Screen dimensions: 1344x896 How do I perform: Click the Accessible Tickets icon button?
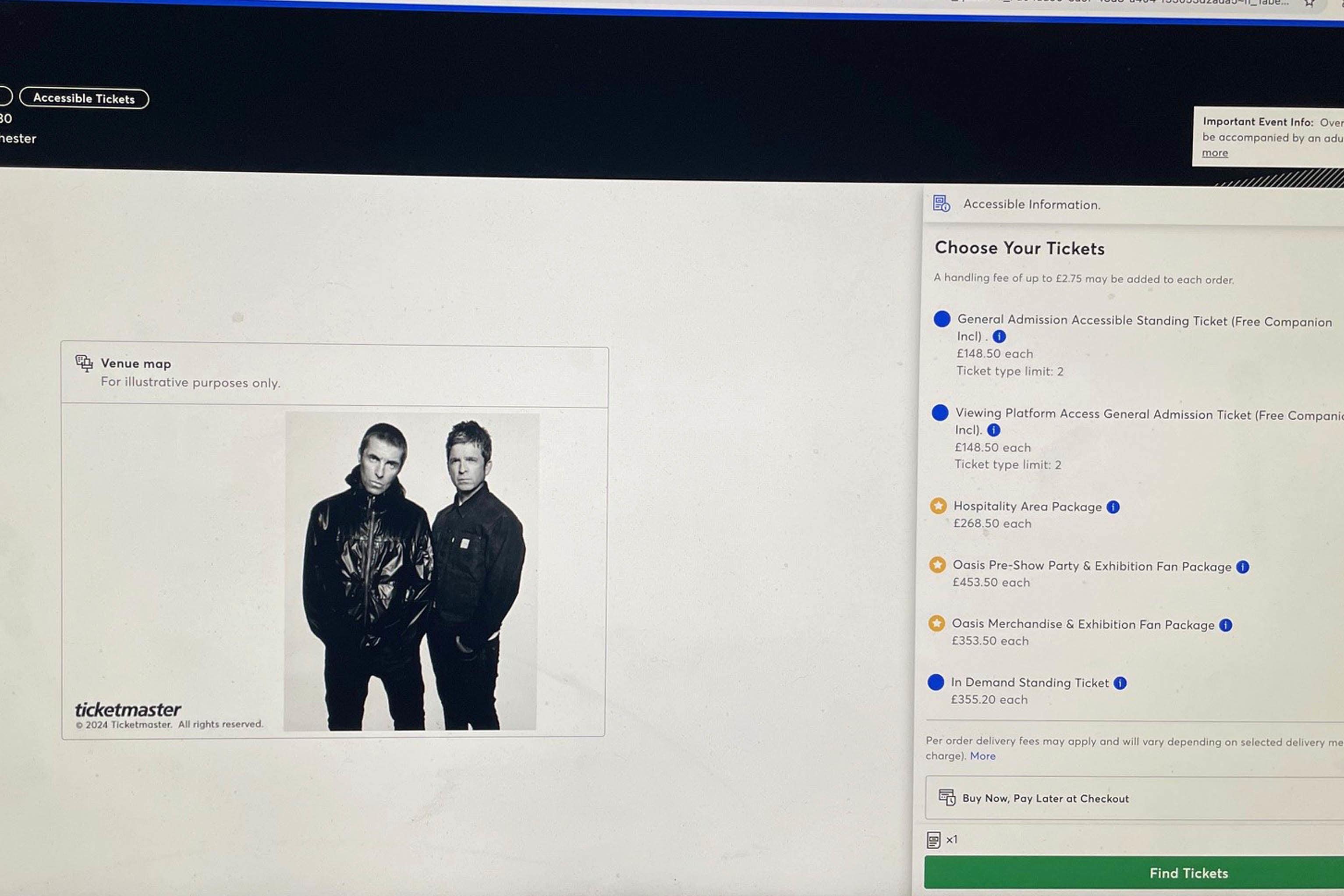pos(83,98)
